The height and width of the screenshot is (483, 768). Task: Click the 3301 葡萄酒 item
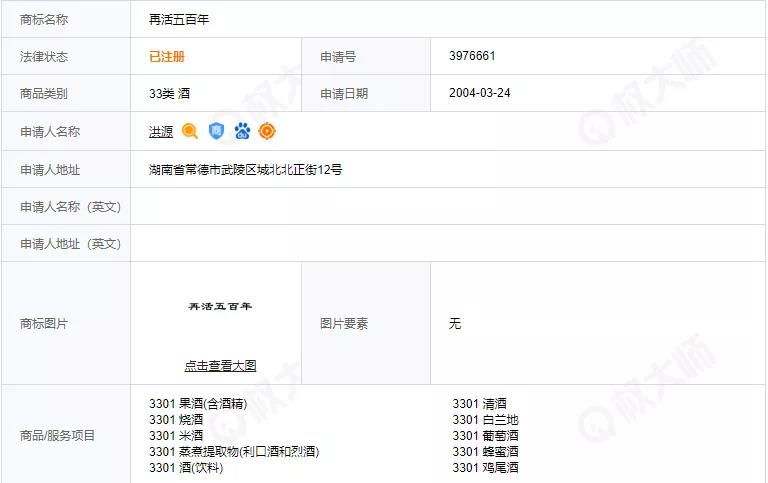[x=485, y=435]
